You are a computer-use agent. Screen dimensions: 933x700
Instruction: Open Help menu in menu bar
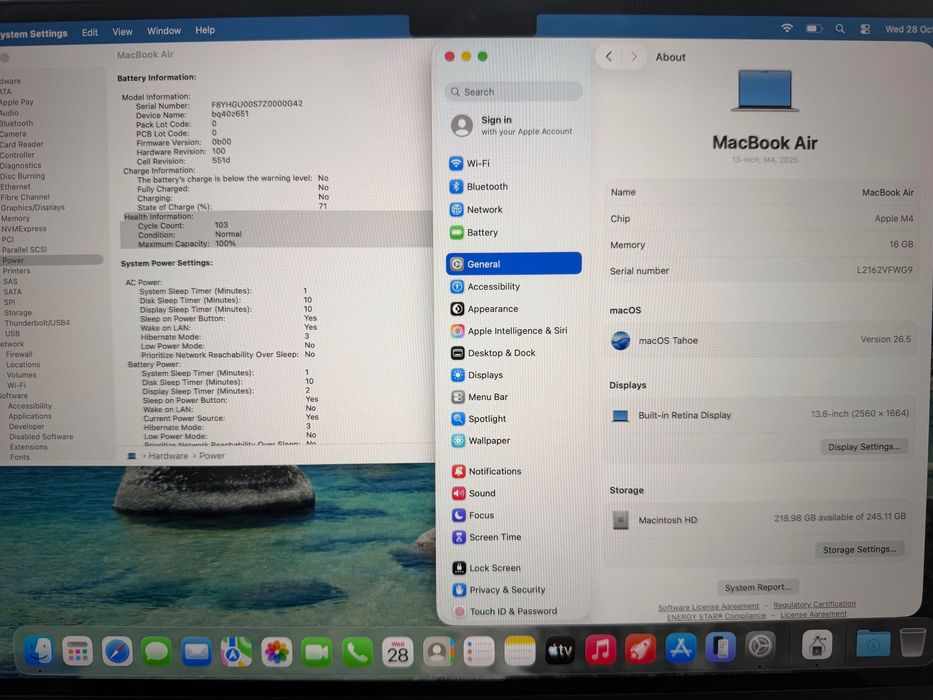205,30
